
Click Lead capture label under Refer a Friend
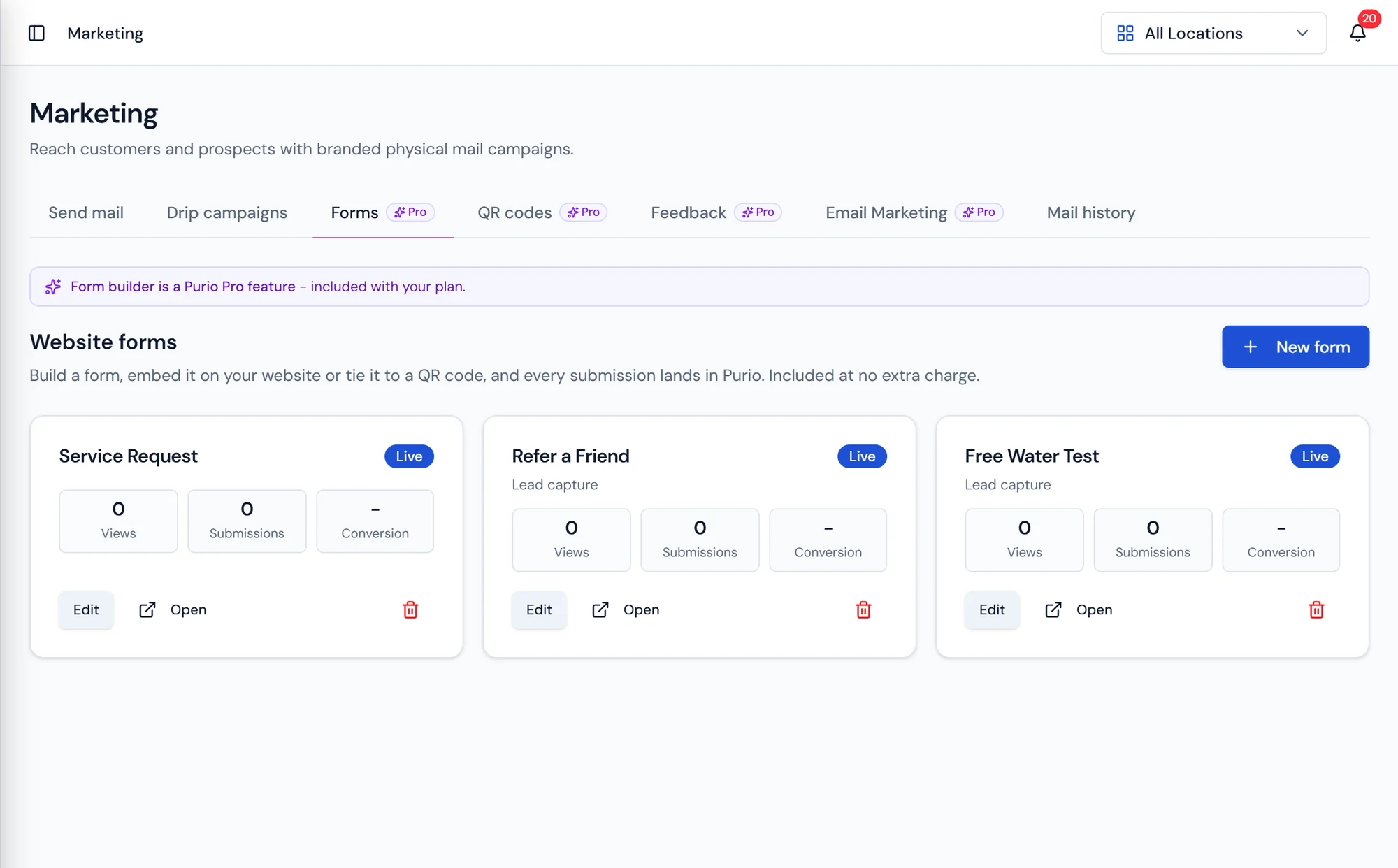tap(554, 484)
